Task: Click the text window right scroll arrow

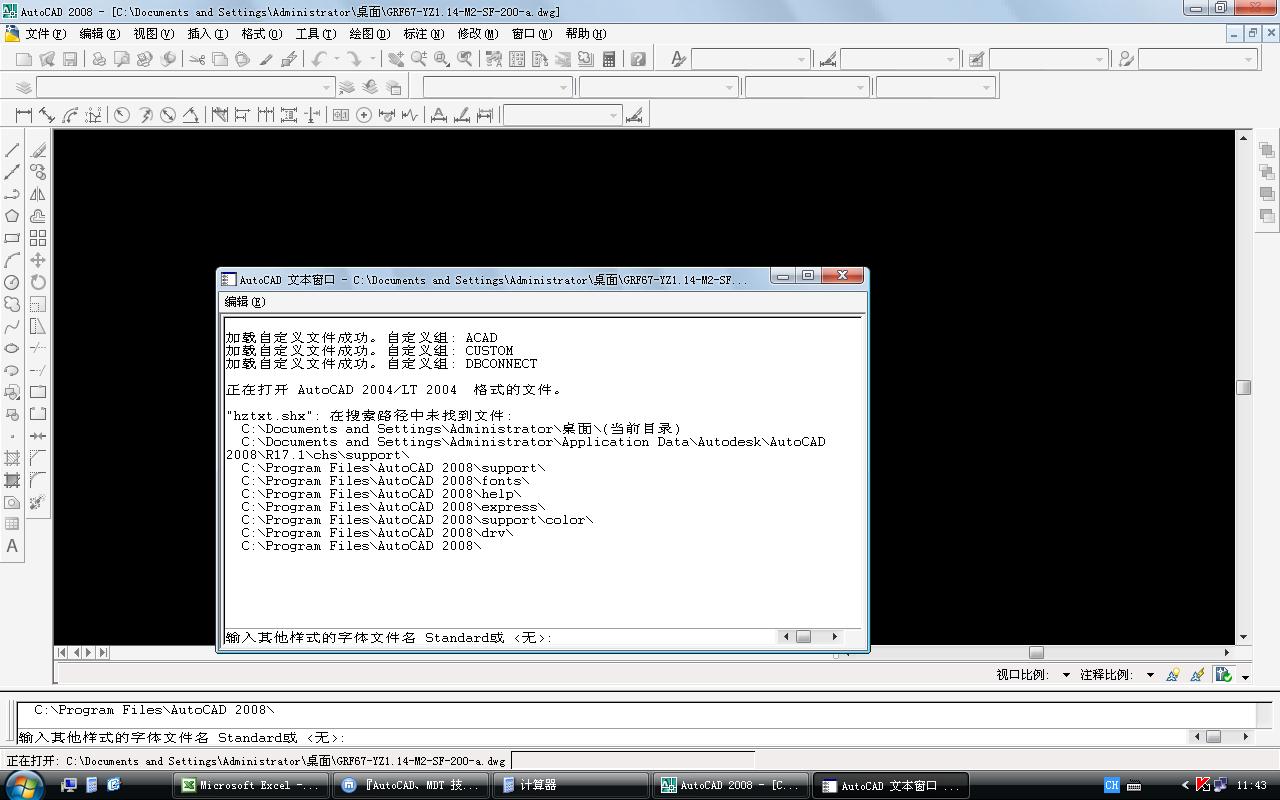Action: pos(835,636)
